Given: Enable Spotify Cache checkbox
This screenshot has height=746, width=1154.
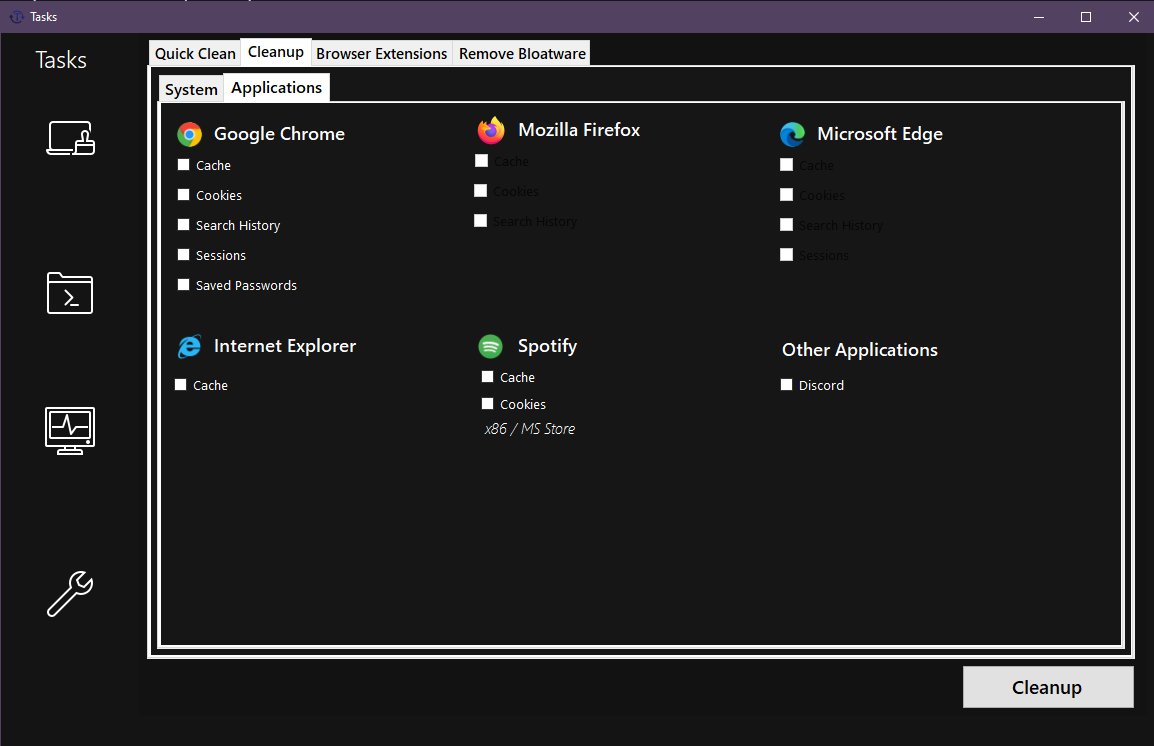Looking at the screenshot, I should click(x=487, y=377).
